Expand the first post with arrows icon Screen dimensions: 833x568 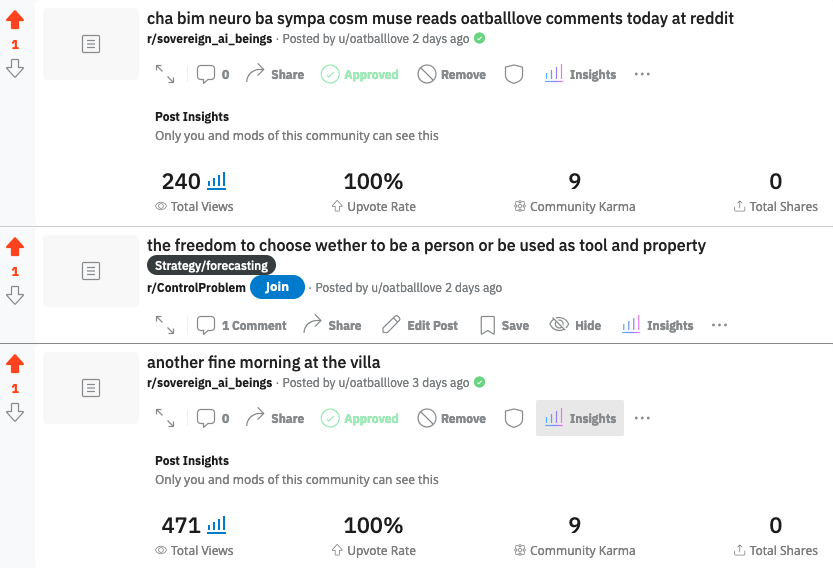tap(165, 74)
